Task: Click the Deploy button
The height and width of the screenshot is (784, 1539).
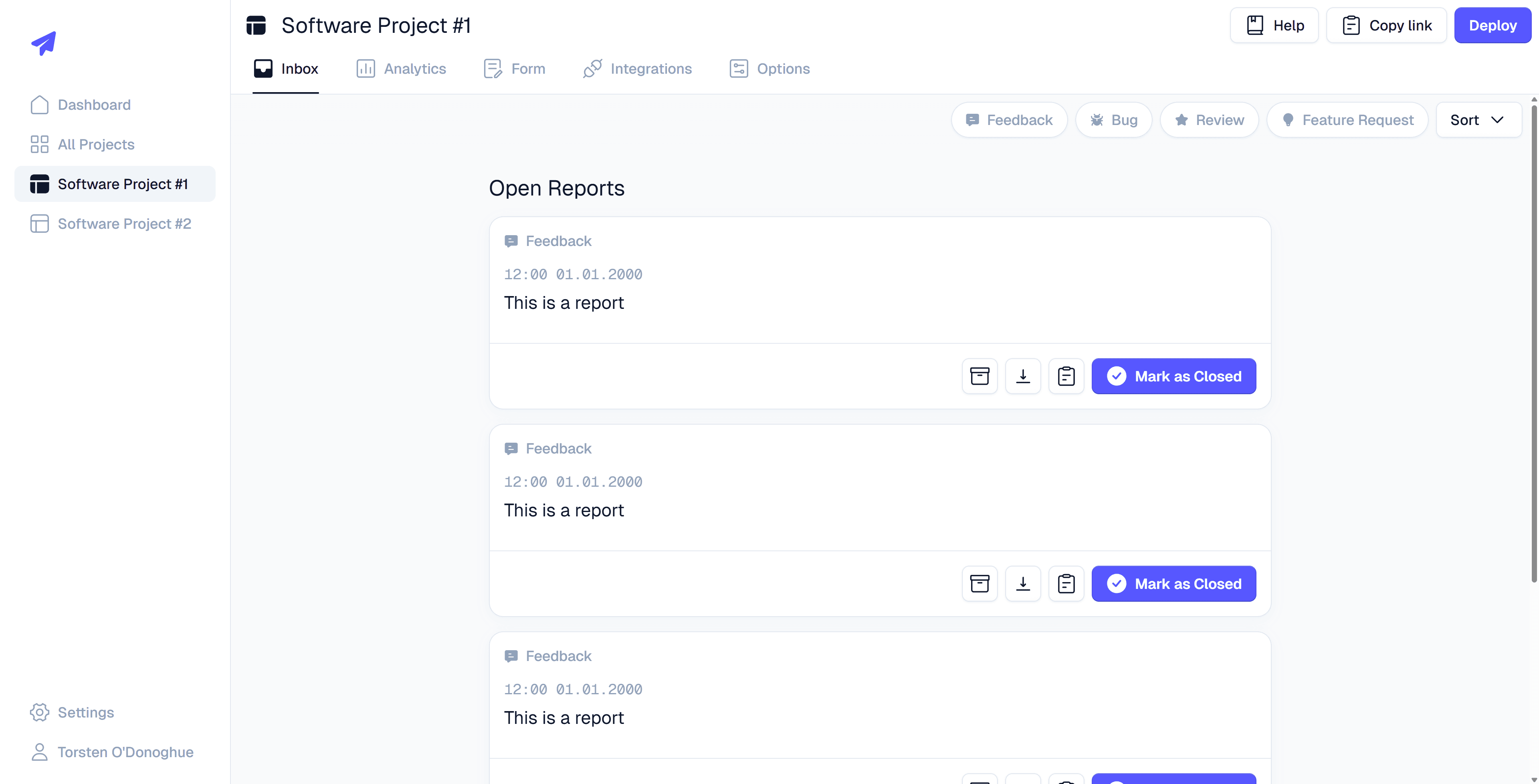Action: [1493, 25]
